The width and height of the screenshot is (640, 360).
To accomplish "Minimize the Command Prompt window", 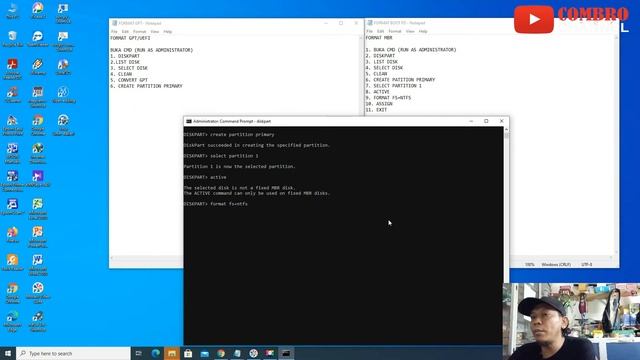I will coord(471,121).
